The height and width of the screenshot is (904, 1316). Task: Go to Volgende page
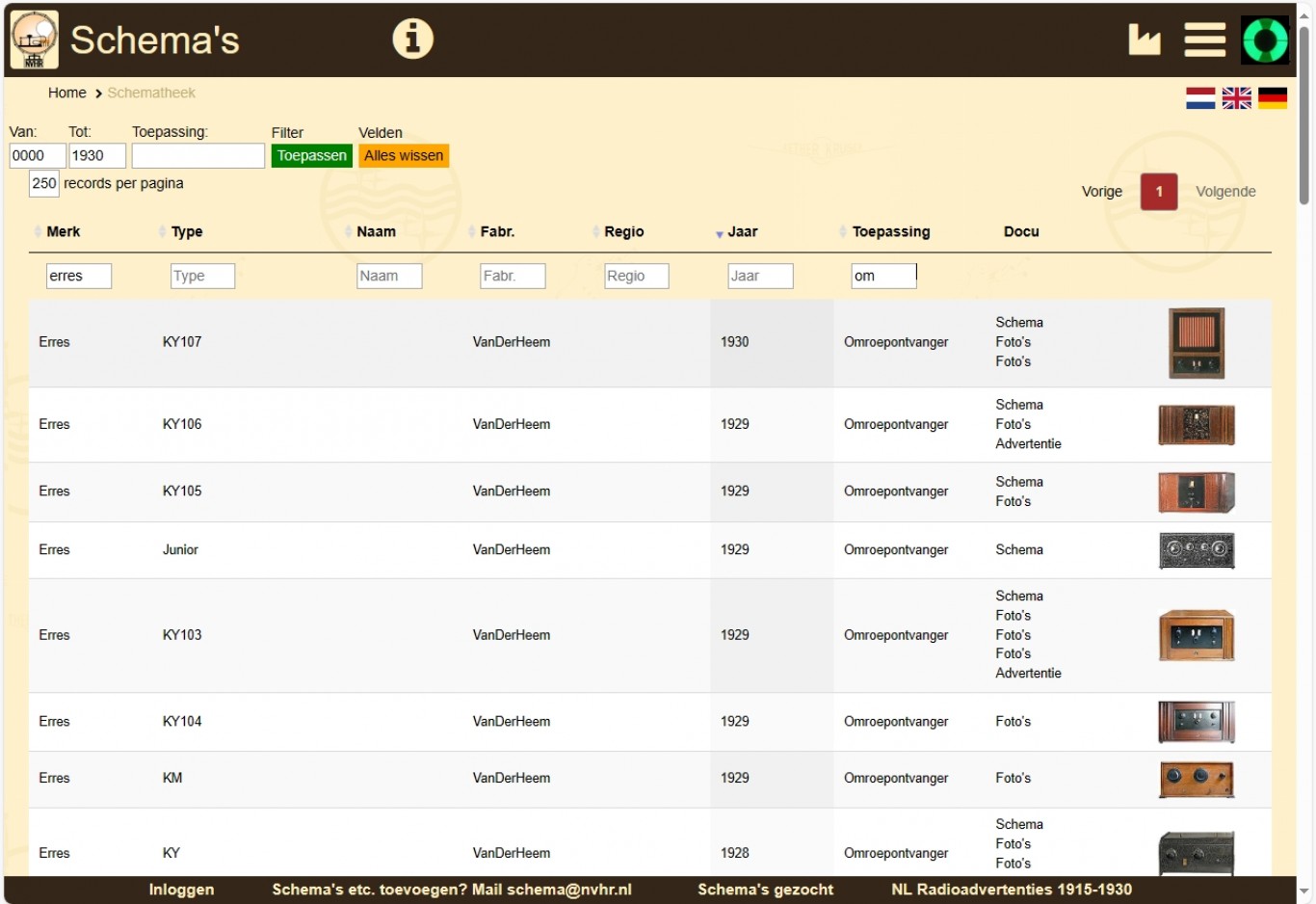[x=1225, y=192]
